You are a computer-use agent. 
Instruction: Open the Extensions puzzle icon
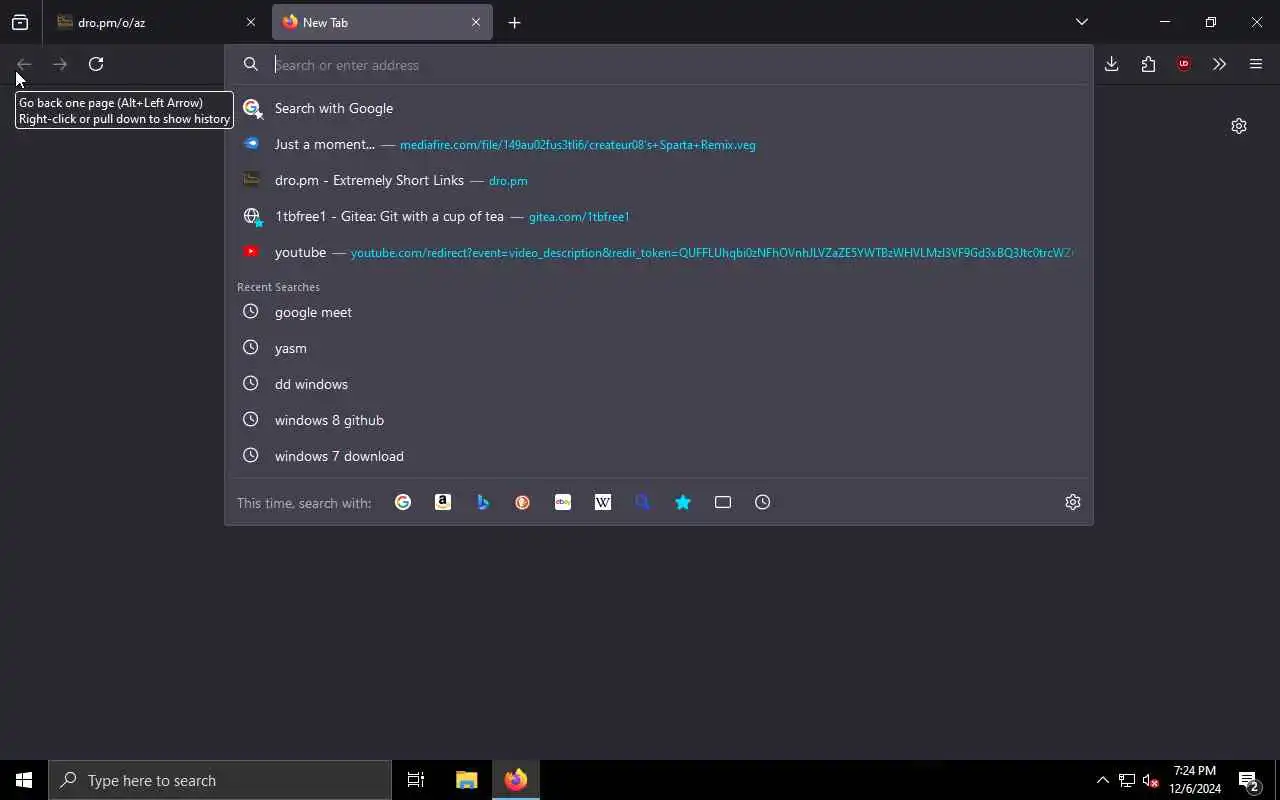pos(1148,64)
